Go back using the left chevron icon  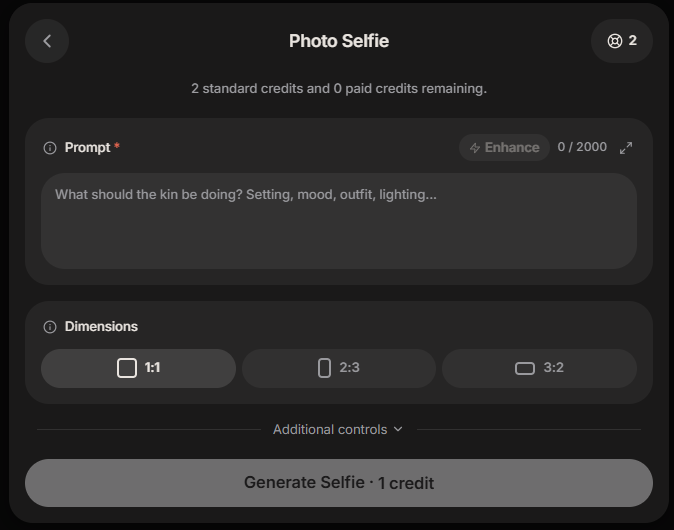click(47, 41)
